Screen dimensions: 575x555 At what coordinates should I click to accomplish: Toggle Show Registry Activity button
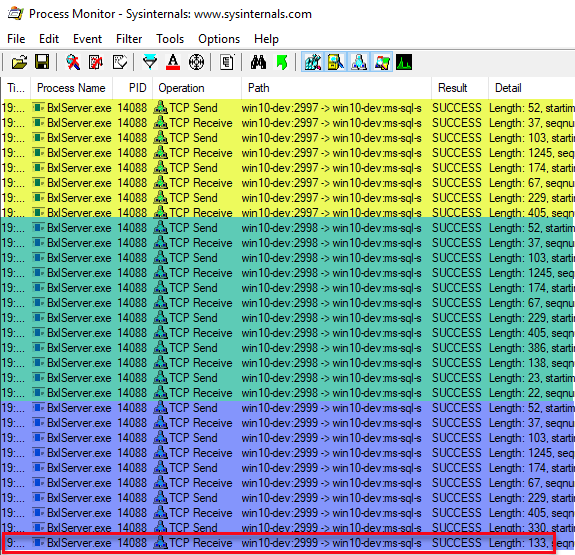coord(312,62)
